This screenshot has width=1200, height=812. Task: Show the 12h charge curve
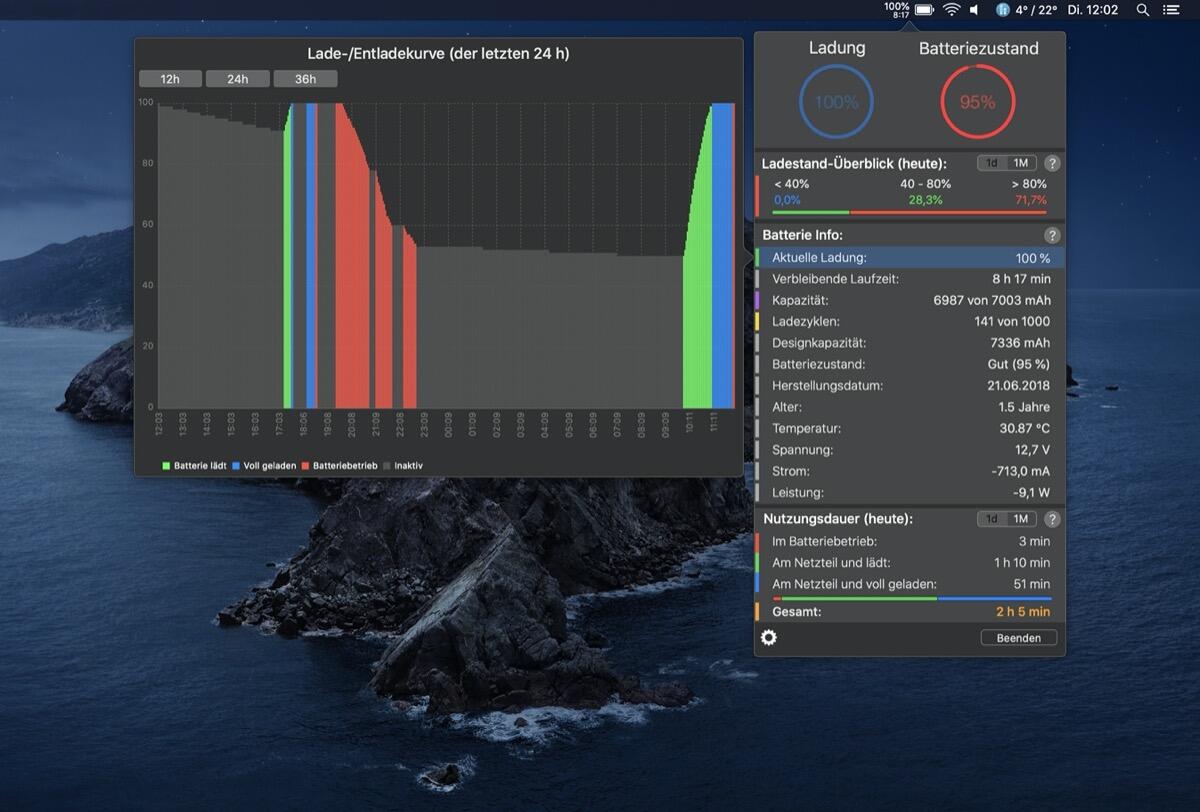170,79
